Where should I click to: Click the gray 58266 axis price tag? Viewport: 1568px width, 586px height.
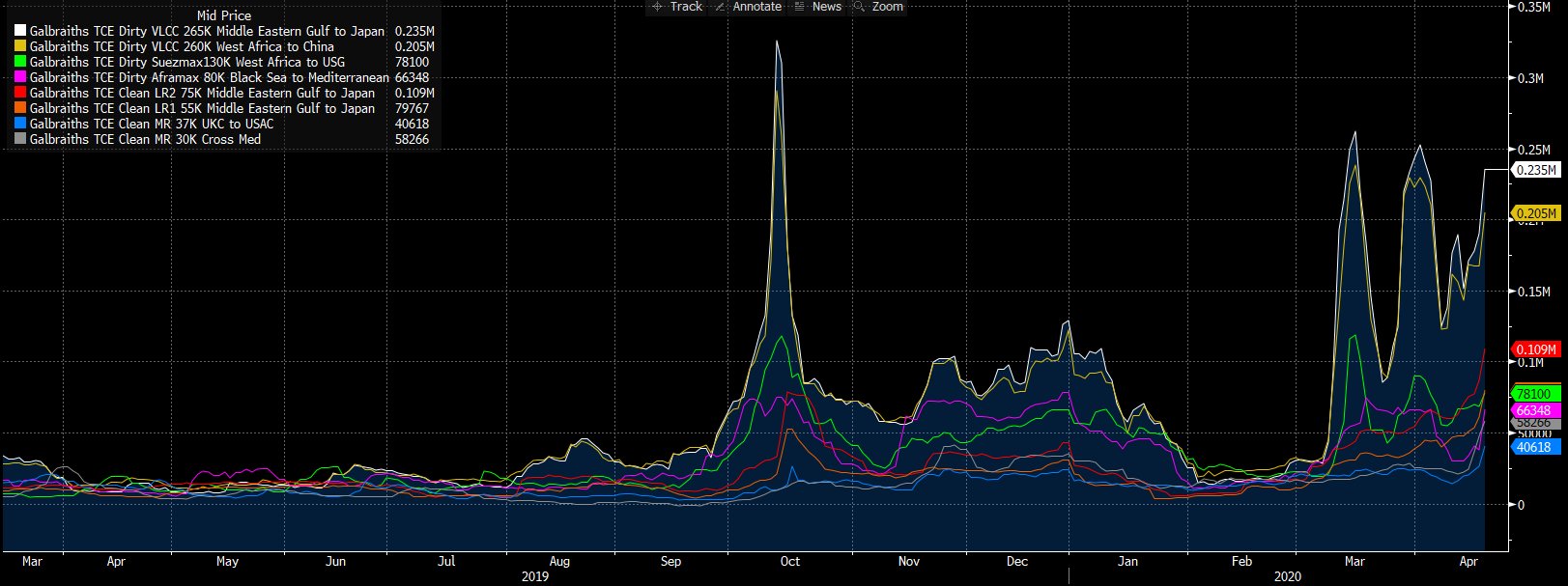(x=1534, y=423)
